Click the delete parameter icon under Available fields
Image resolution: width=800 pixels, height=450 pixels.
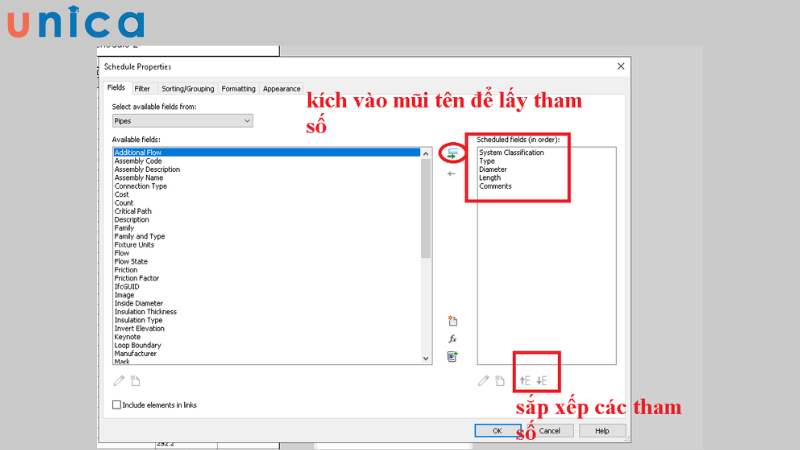pos(135,381)
